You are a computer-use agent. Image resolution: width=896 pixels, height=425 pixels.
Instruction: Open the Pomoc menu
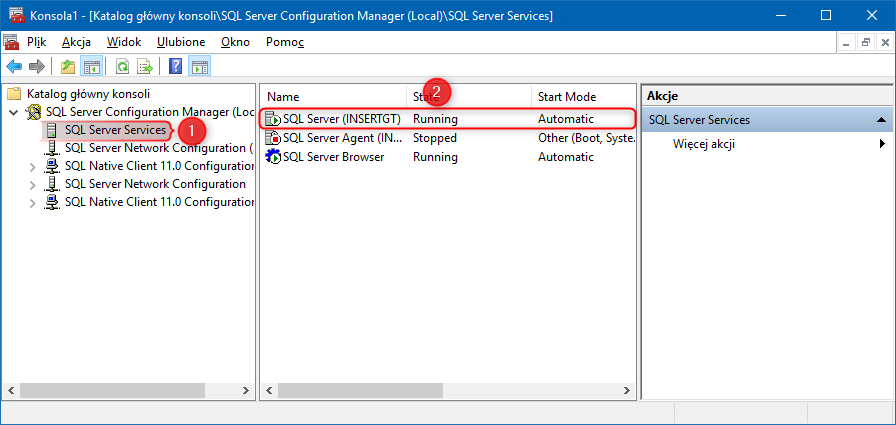coord(285,42)
